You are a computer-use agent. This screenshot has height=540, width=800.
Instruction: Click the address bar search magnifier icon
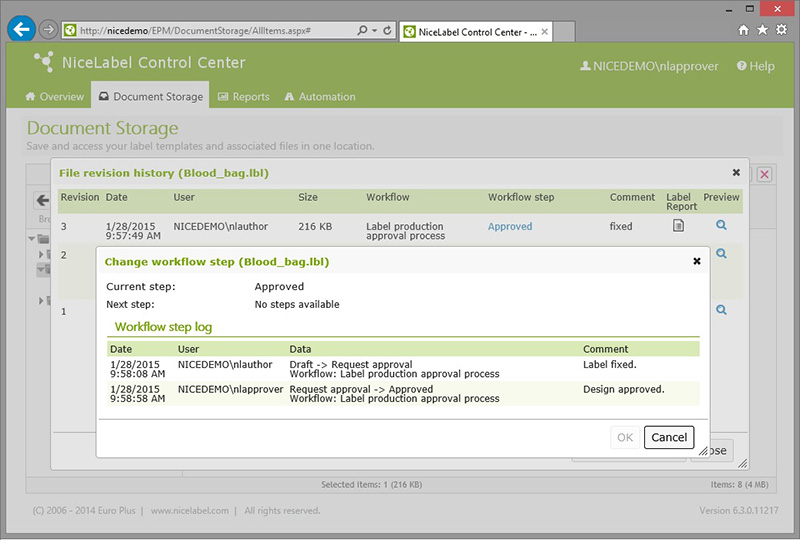click(x=362, y=30)
